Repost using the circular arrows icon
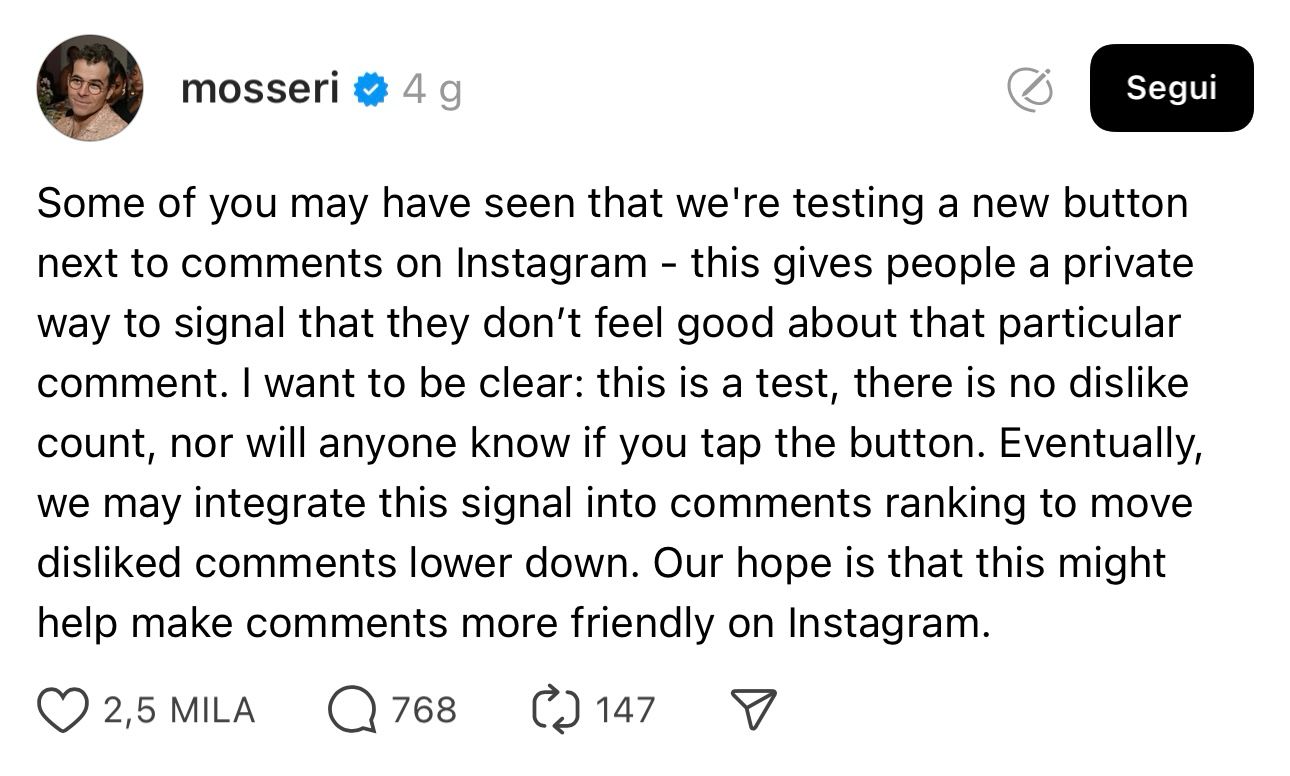 (x=554, y=710)
